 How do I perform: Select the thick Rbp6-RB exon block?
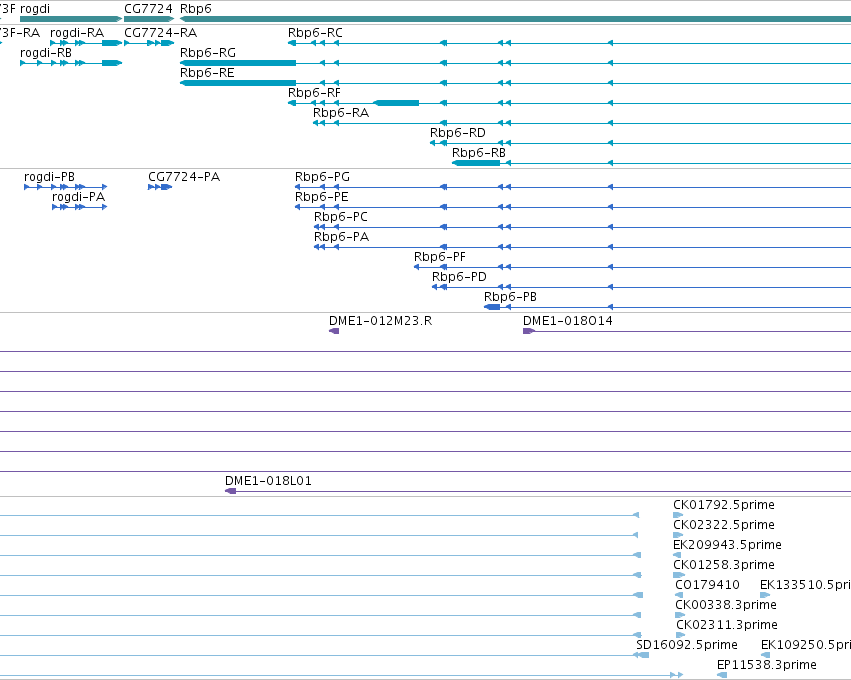point(476,163)
